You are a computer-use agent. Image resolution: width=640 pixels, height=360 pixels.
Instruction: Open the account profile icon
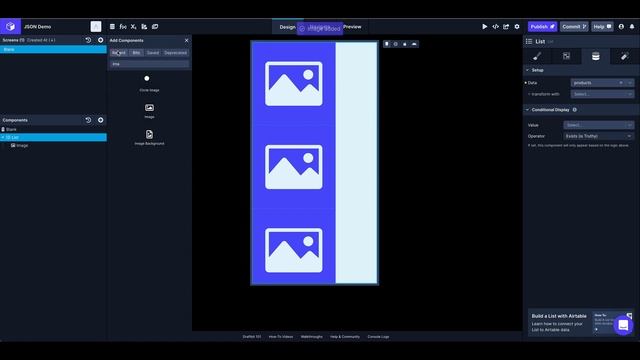(621, 27)
